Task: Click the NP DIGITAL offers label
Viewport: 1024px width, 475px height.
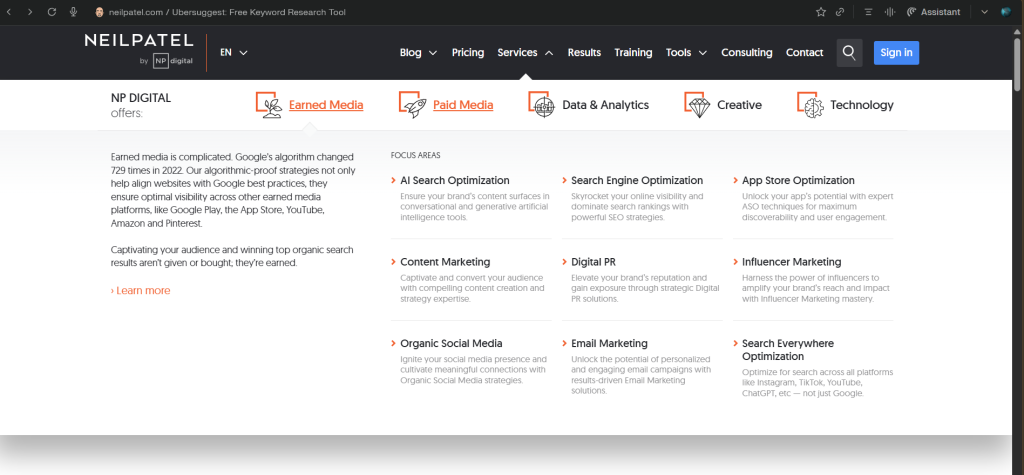Action: click(x=140, y=105)
